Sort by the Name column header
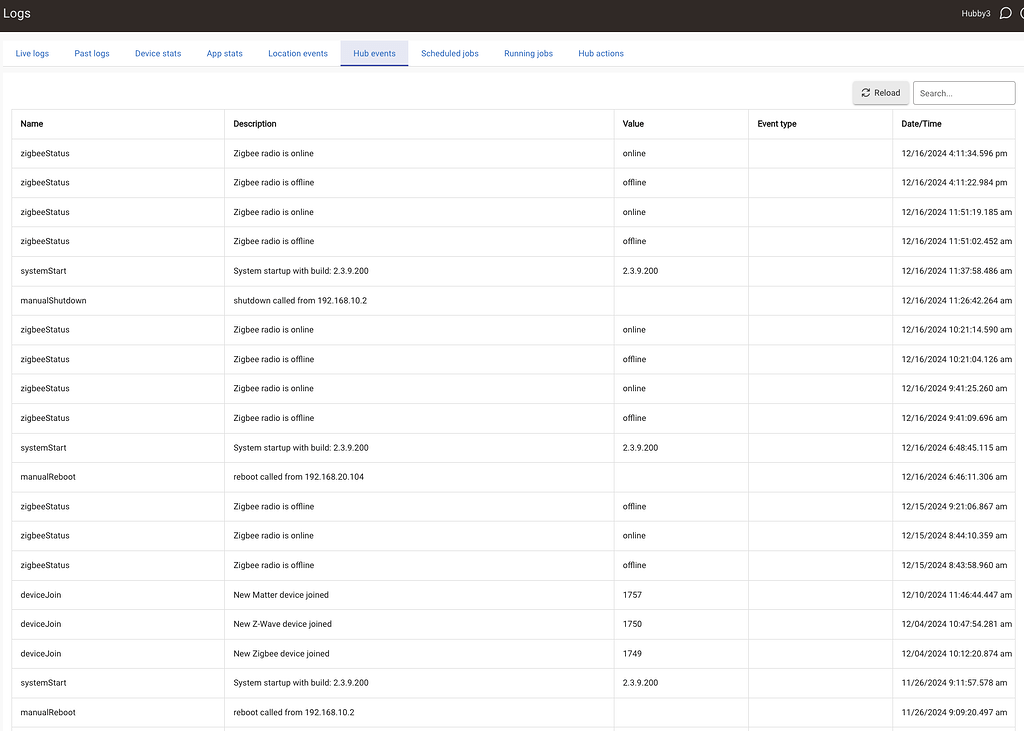Image resolution: width=1024 pixels, height=731 pixels. pyautogui.click(x=32, y=123)
